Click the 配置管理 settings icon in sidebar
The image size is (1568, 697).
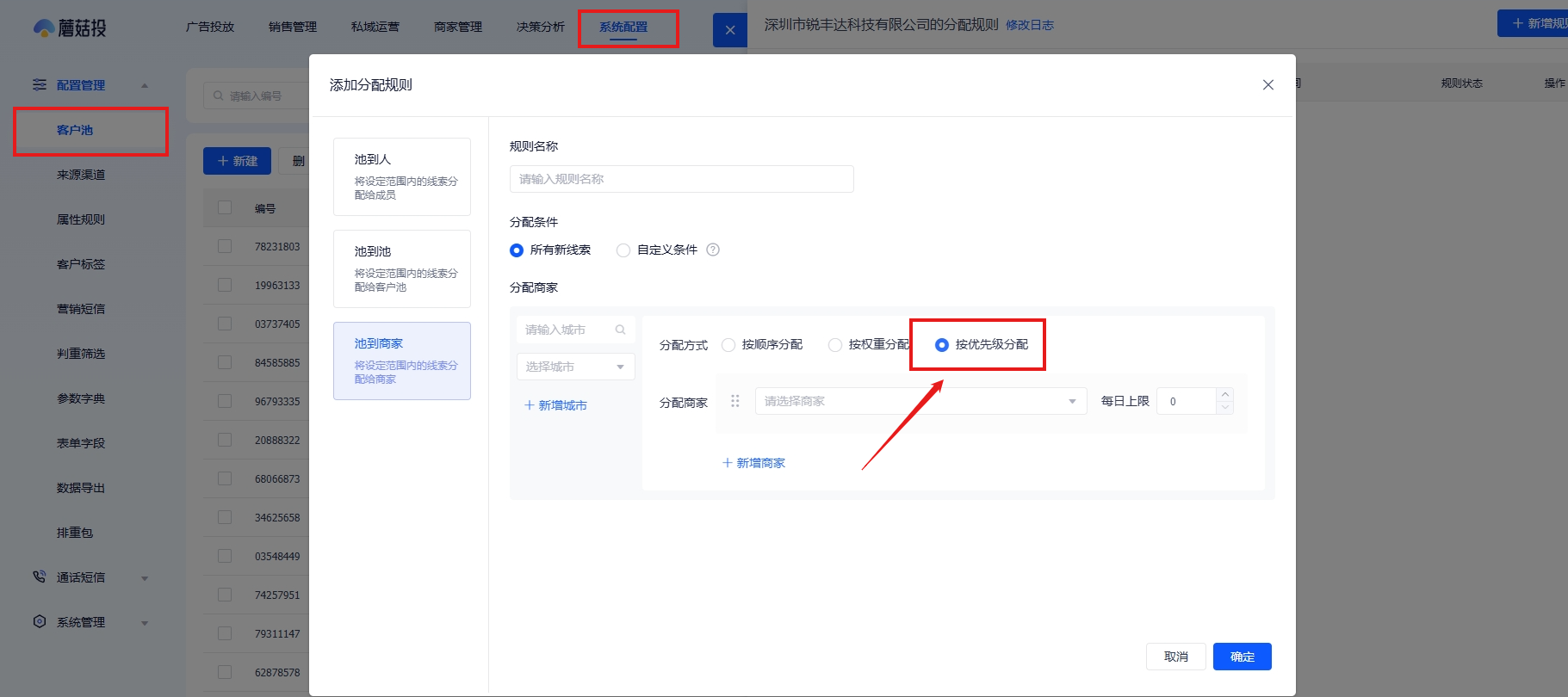(x=40, y=84)
